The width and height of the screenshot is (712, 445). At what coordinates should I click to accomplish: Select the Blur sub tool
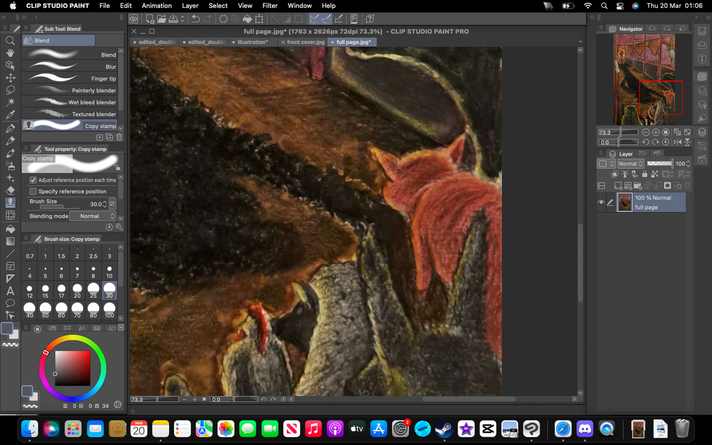click(x=70, y=66)
